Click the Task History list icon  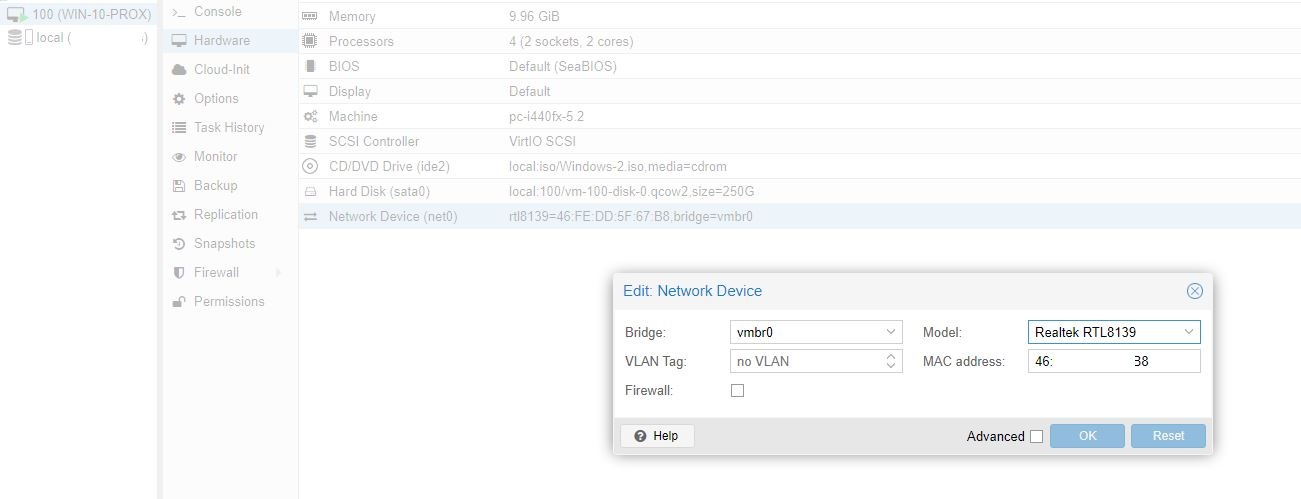click(x=179, y=128)
